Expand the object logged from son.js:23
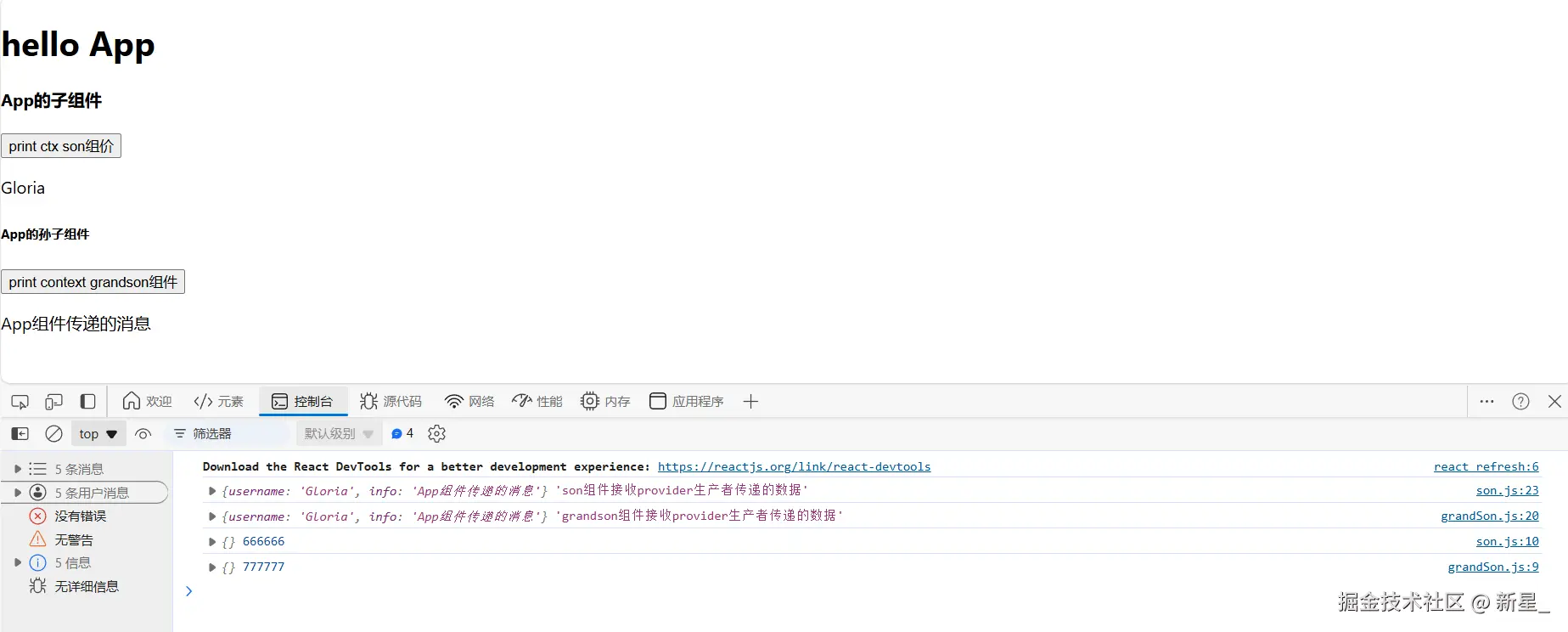 (x=212, y=491)
